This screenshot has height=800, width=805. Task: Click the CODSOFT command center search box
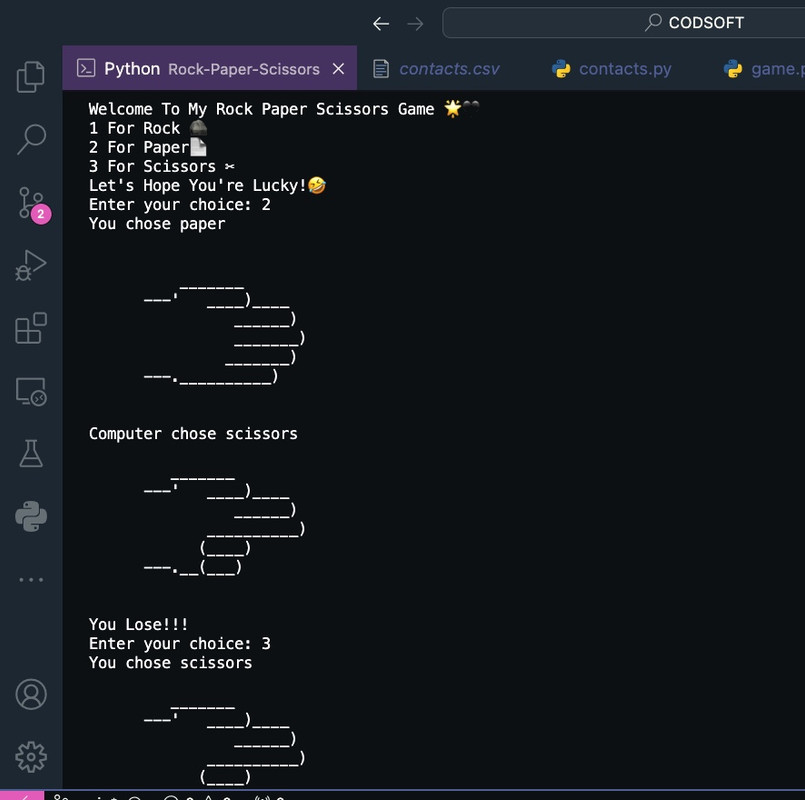[x=623, y=23]
